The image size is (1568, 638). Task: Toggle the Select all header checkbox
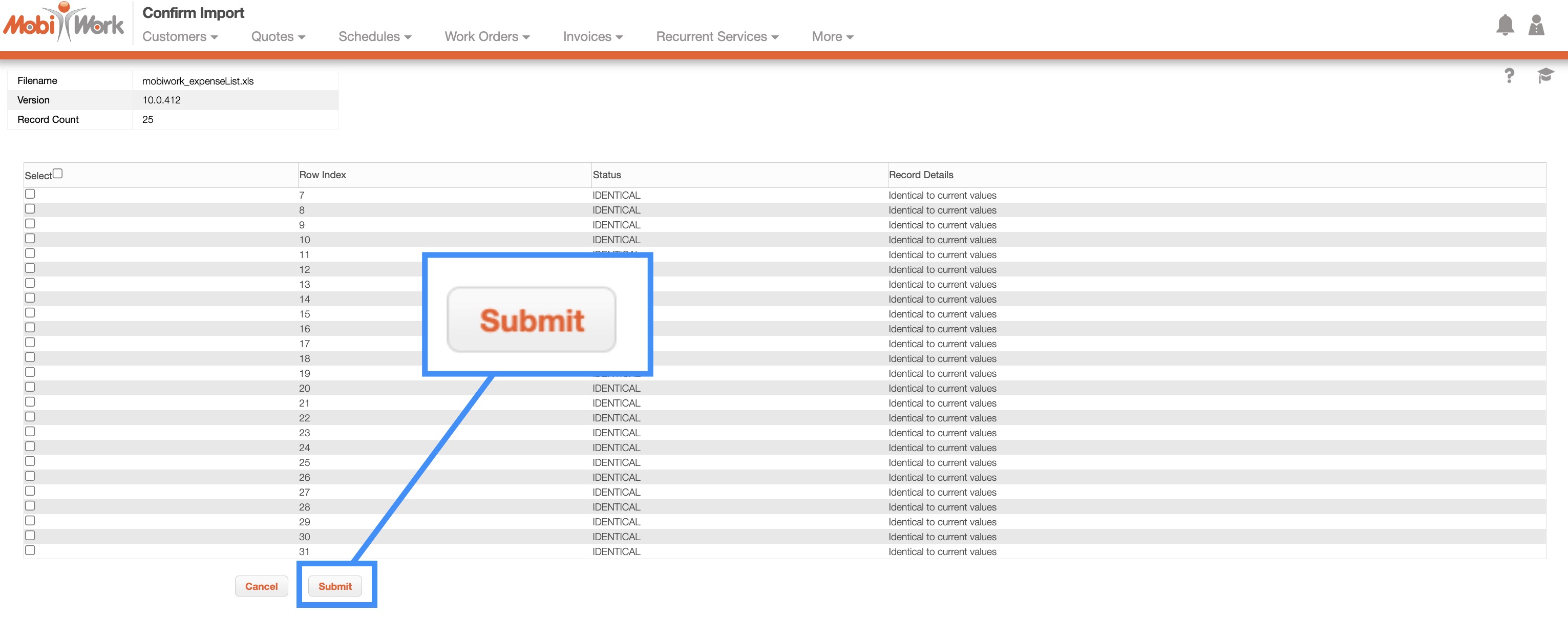coord(58,174)
